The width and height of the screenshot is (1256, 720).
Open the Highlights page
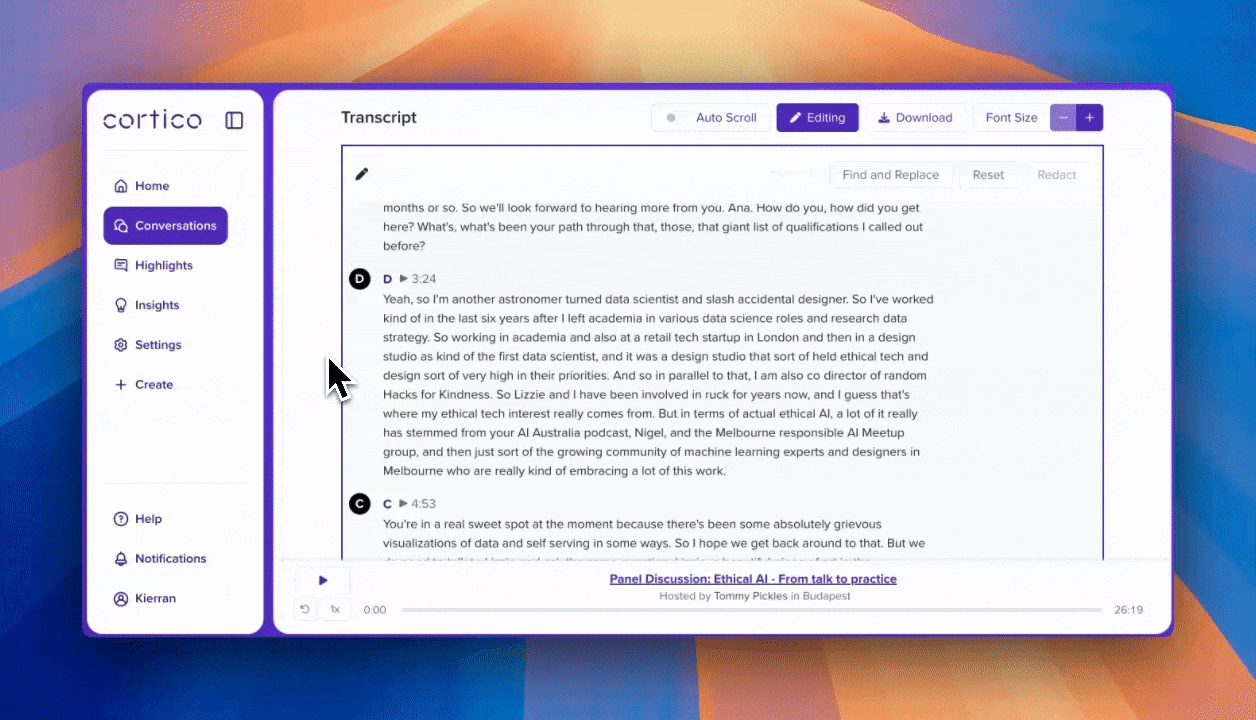point(163,265)
